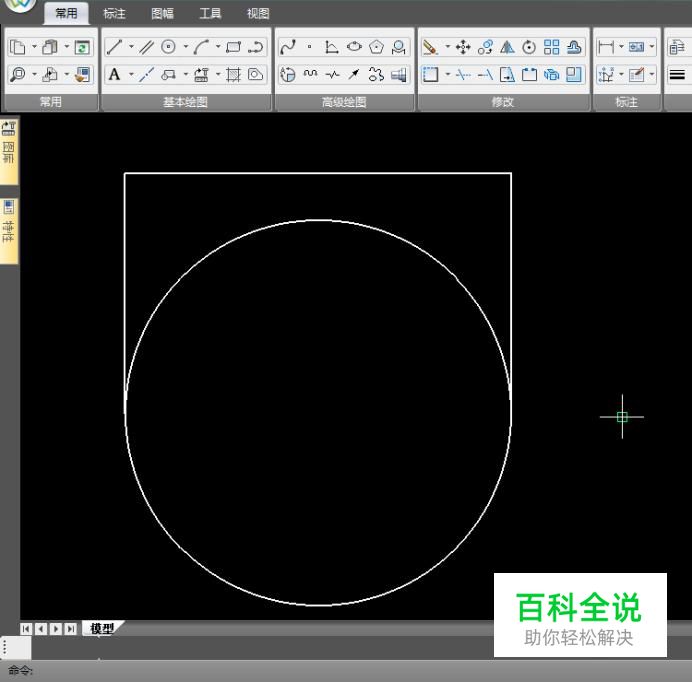Click the Paste clipboard icon
The height and width of the screenshot is (682, 692).
click(50, 47)
